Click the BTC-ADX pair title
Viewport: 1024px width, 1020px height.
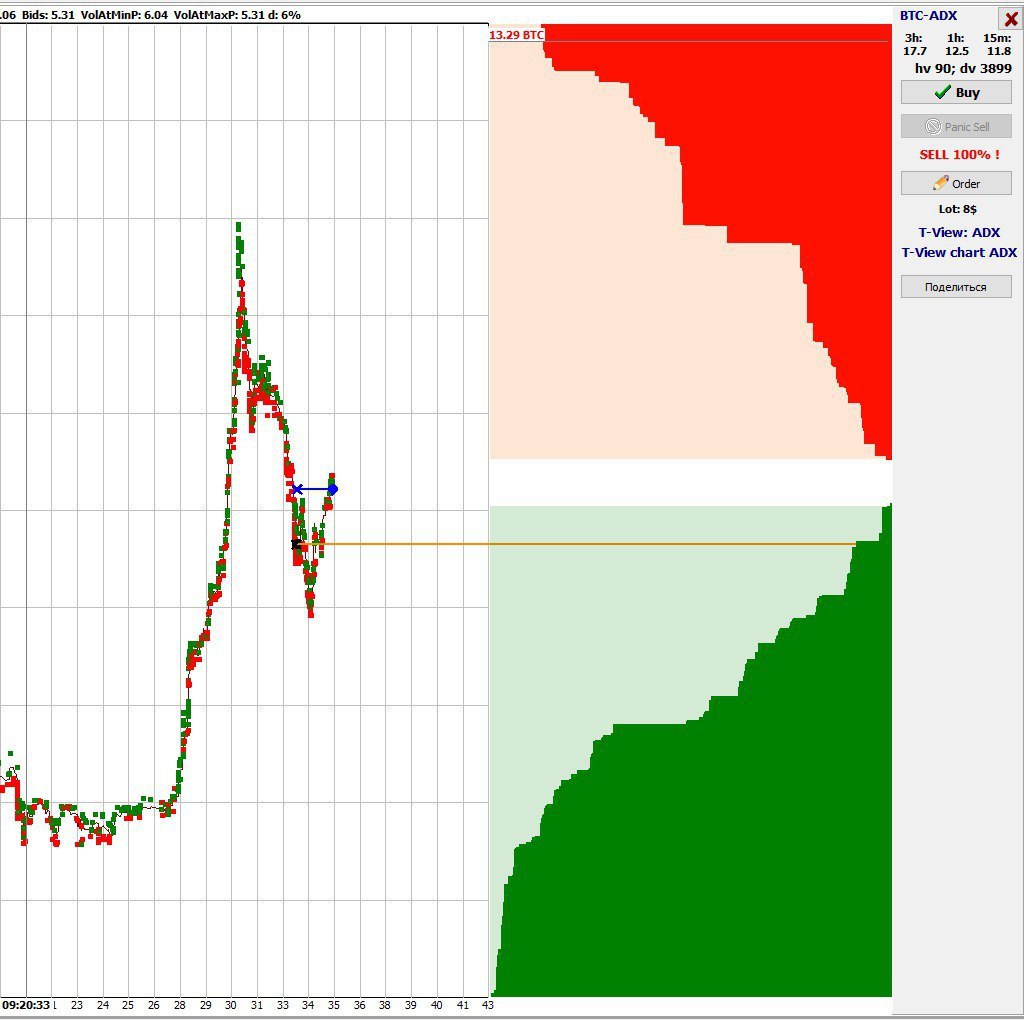coord(928,16)
